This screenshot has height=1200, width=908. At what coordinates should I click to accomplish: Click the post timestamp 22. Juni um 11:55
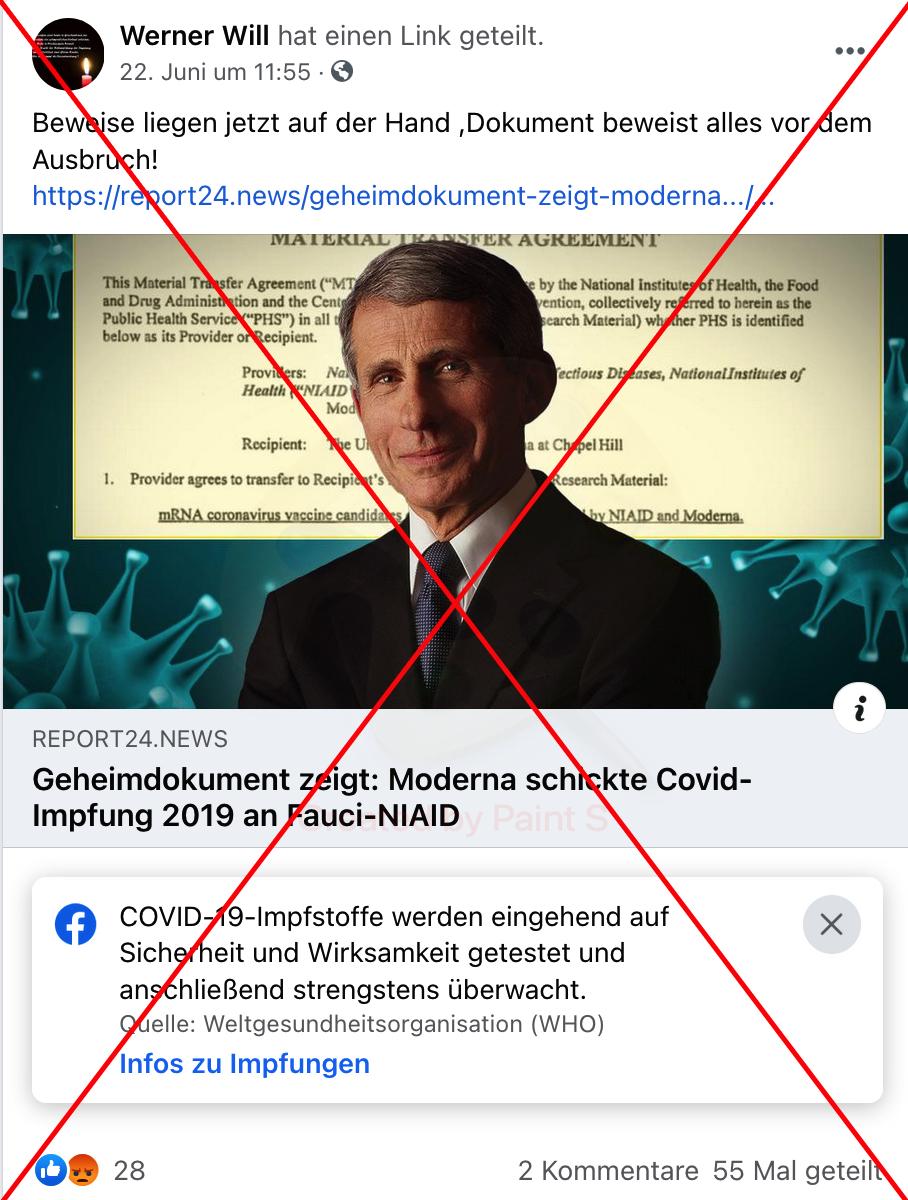[215, 72]
